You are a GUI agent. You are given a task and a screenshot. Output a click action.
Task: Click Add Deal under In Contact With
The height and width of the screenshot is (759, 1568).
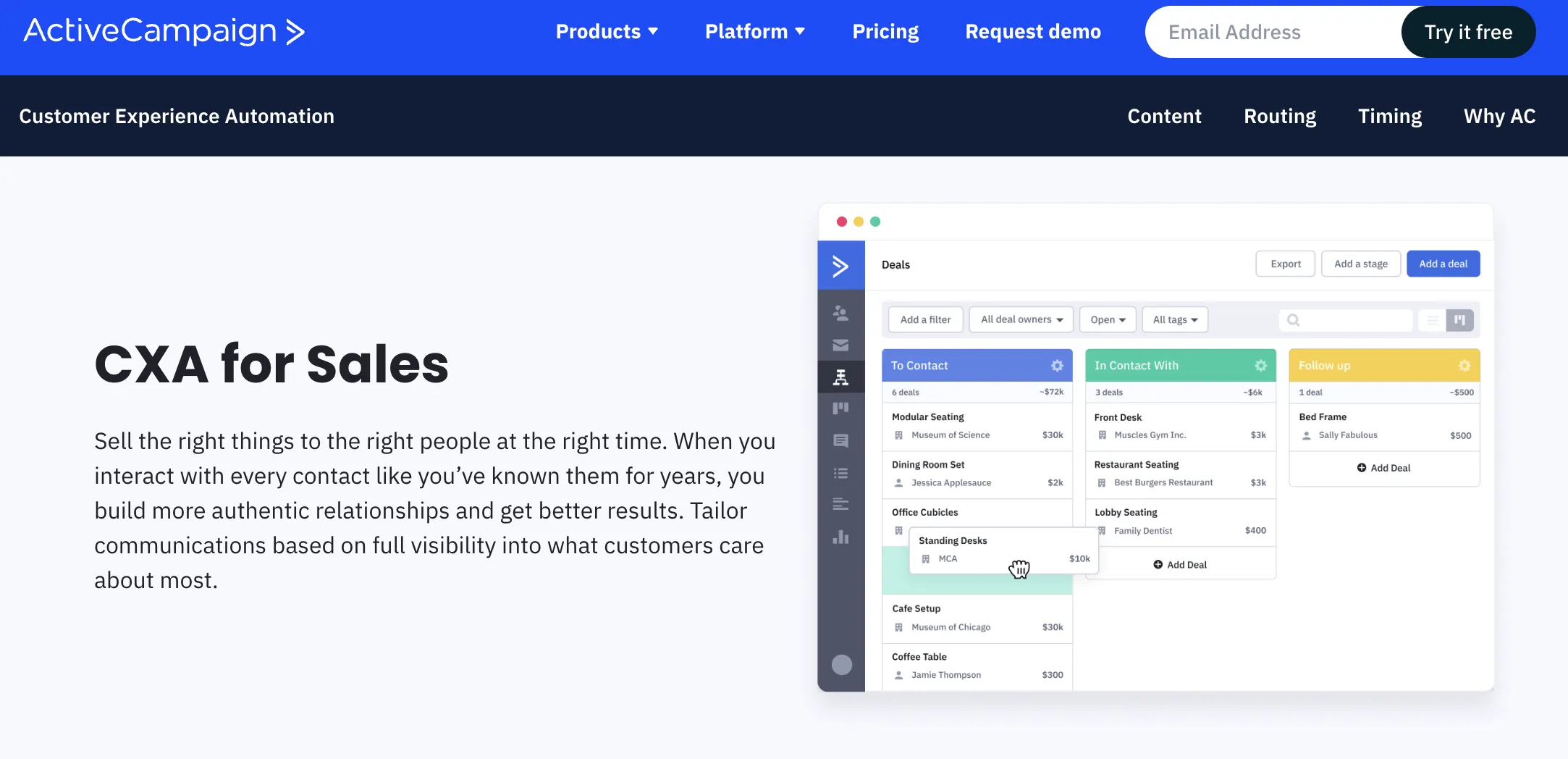coord(1180,565)
